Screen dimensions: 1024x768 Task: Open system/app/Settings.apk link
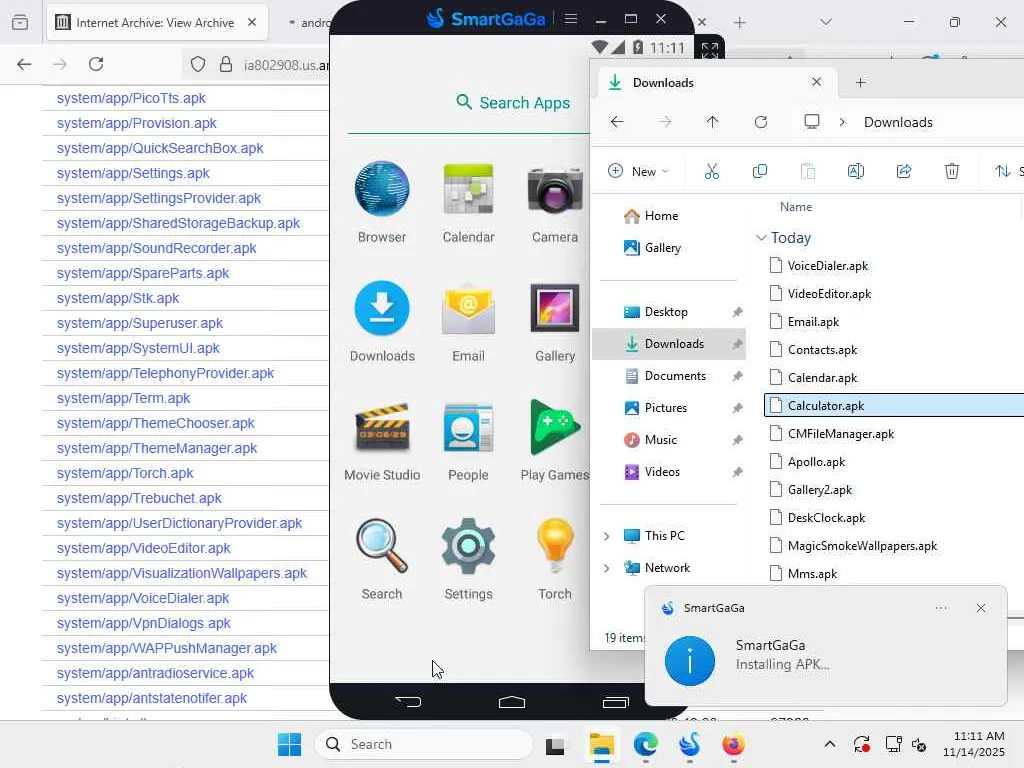(x=133, y=173)
